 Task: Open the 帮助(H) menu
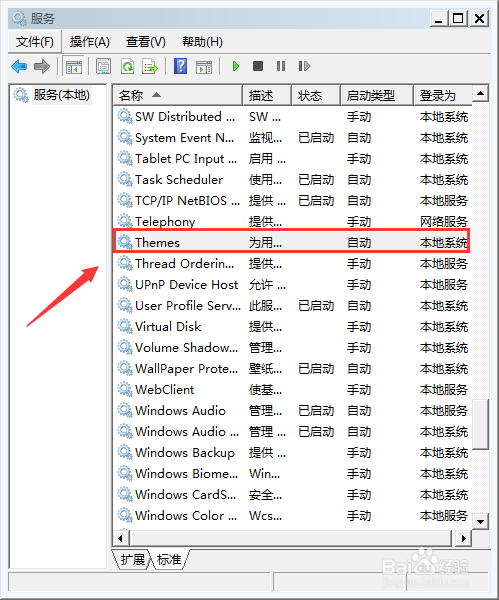pos(202,42)
